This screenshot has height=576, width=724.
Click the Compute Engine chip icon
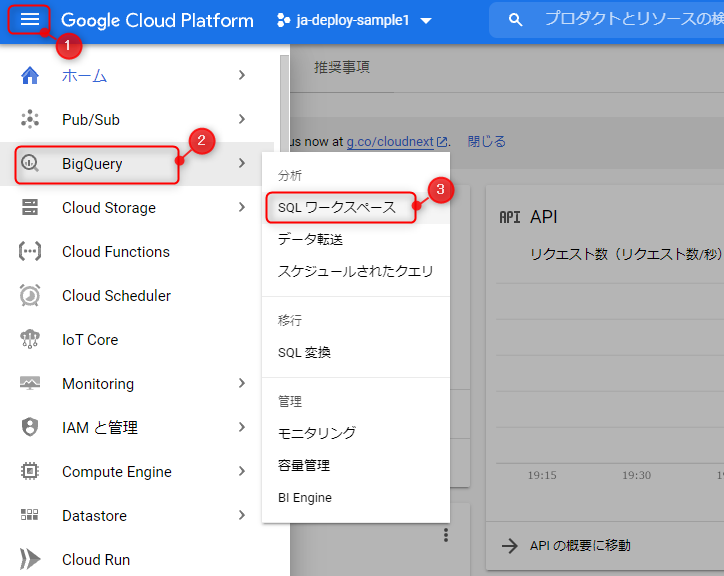coord(30,472)
